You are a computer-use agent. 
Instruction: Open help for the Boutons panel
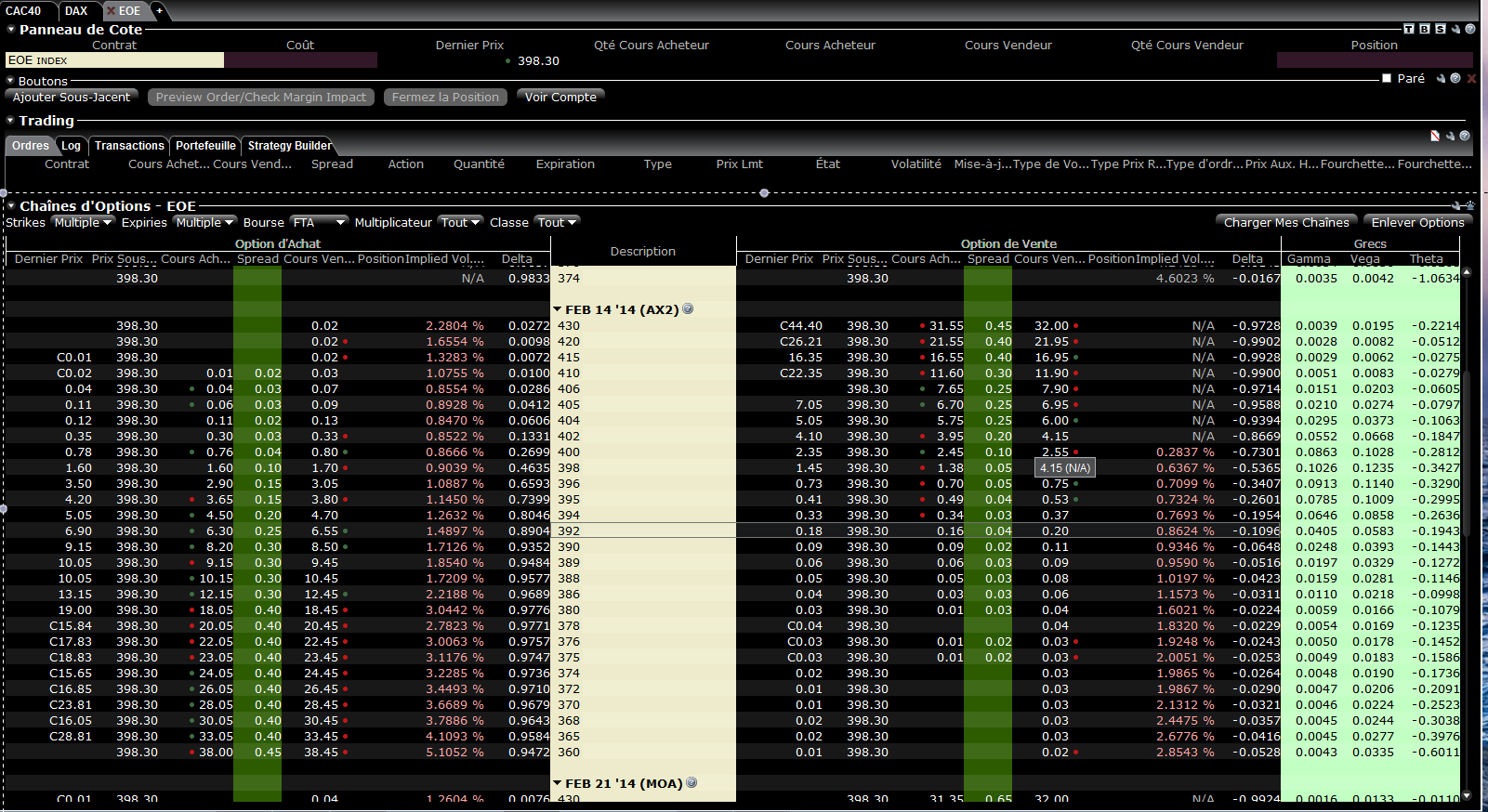1455,79
